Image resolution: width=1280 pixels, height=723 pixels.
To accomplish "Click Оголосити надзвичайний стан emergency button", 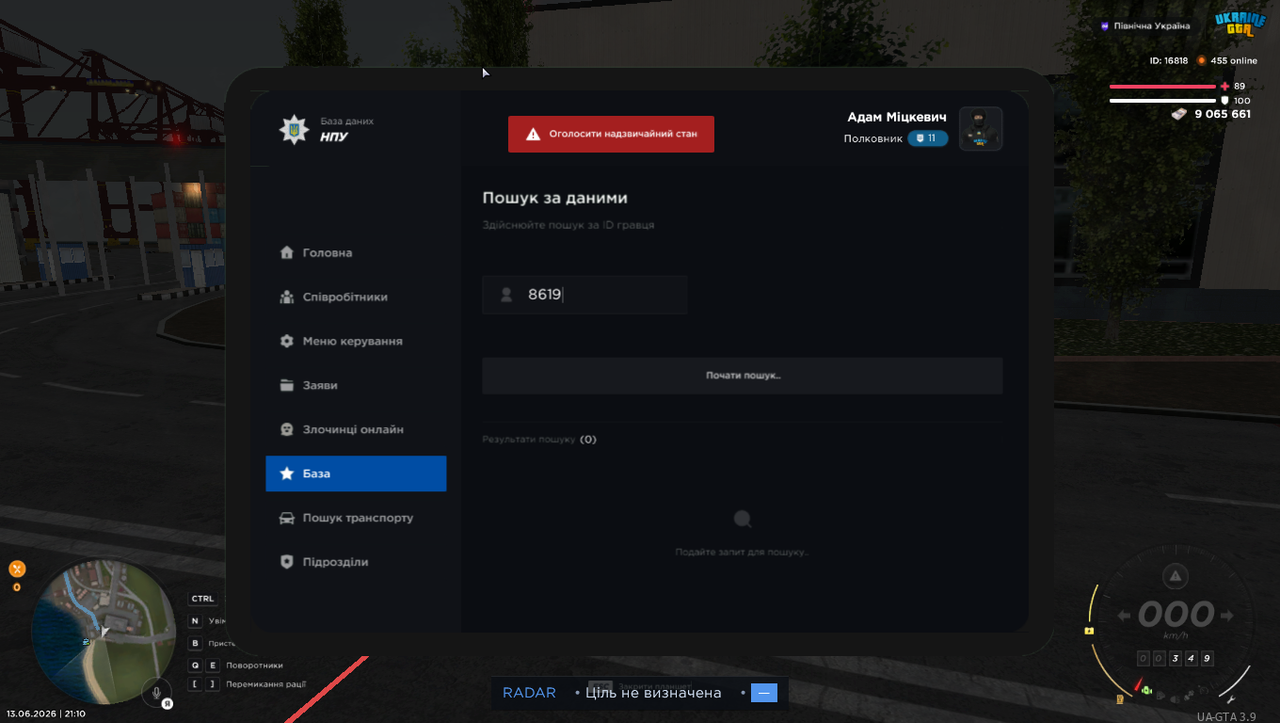I will [611, 134].
